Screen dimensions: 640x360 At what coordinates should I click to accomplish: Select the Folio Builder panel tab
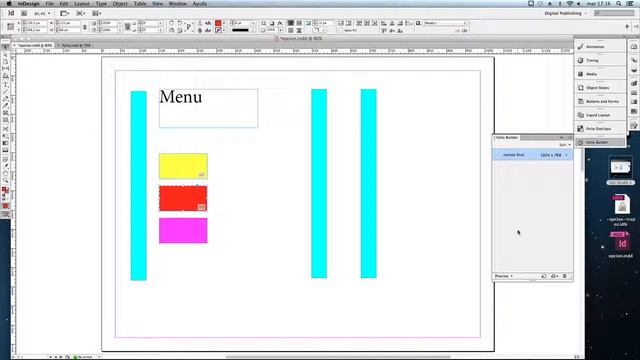point(507,138)
